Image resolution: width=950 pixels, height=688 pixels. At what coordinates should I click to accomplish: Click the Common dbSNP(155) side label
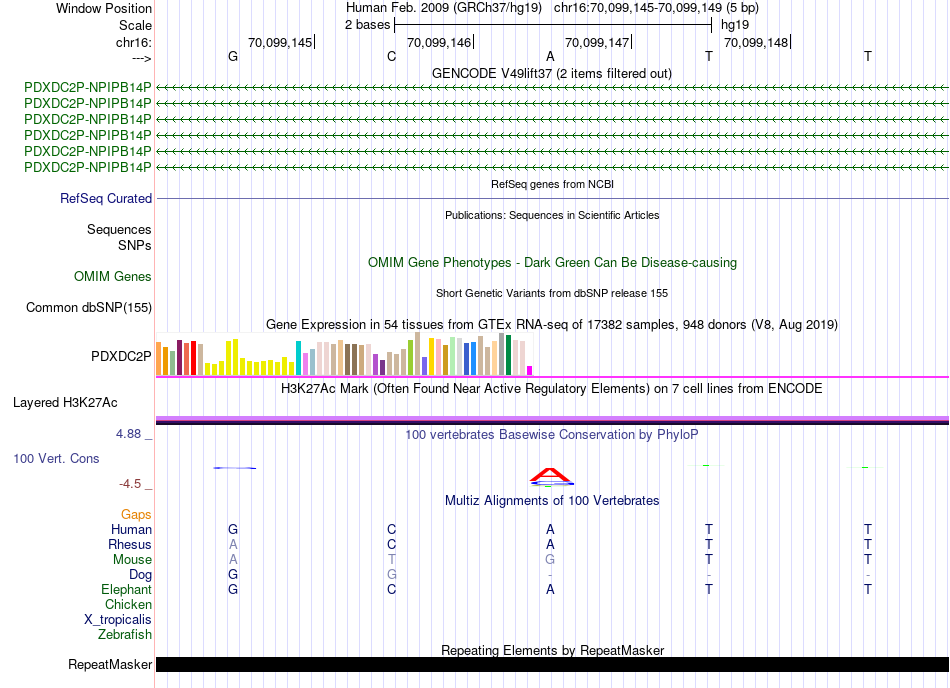[89, 308]
